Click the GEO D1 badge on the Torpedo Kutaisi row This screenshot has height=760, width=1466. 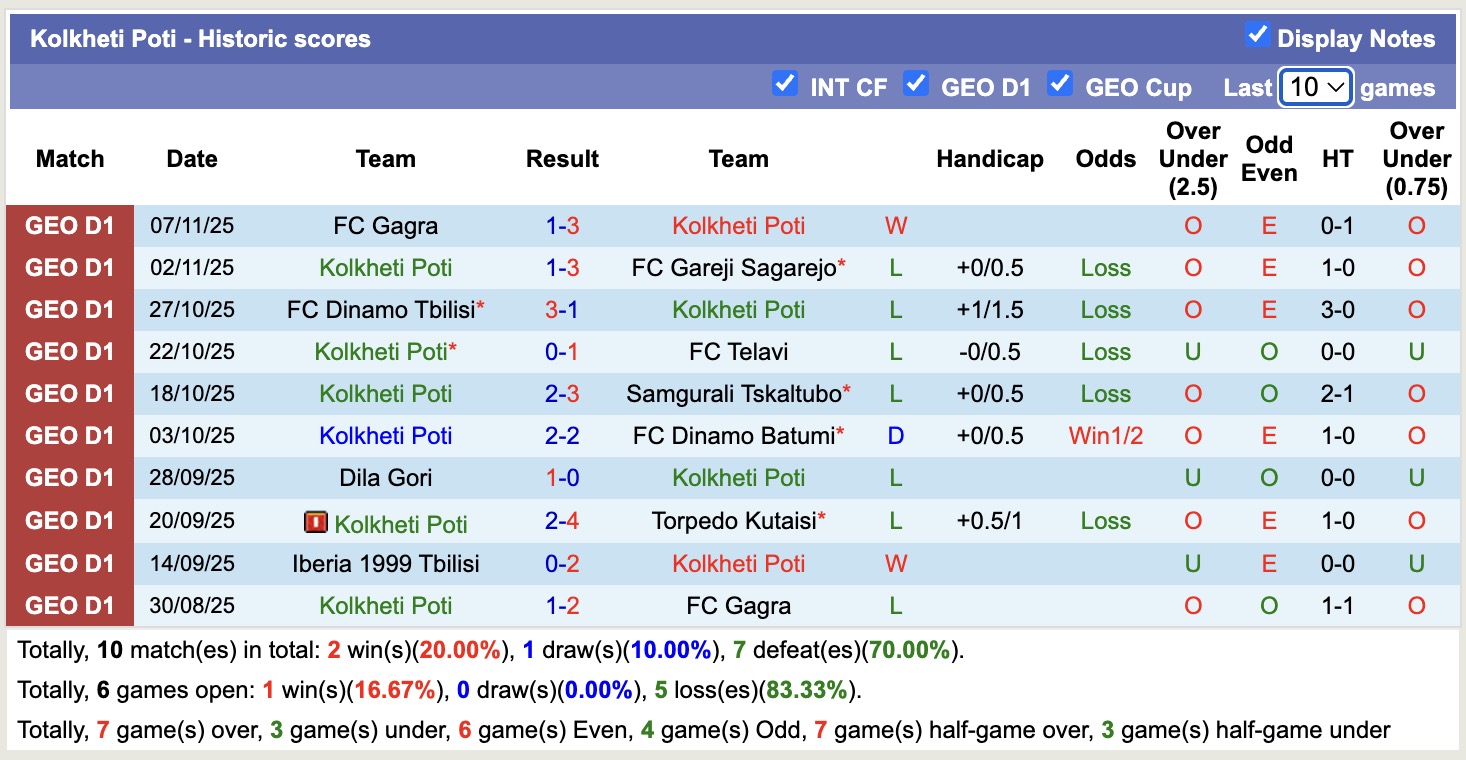pyautogui.click(x=70, y=520)
